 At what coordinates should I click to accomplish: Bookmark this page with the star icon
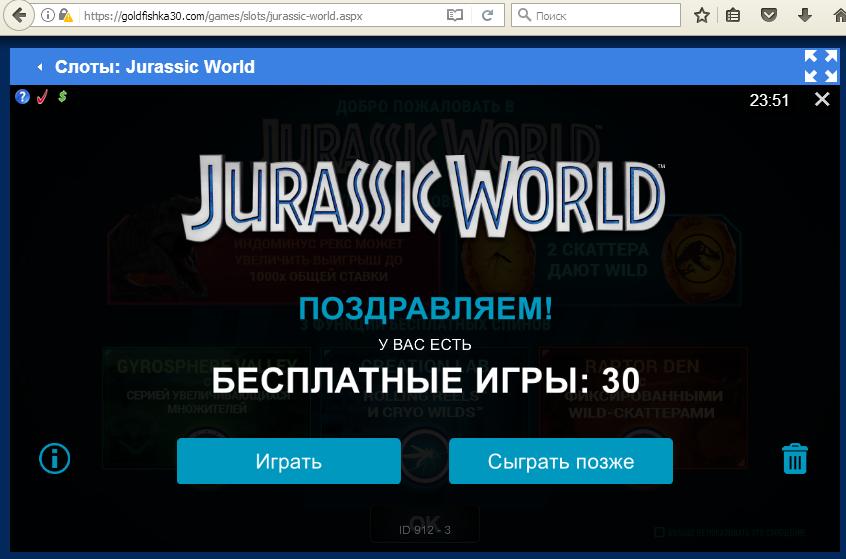click(x=701, y=15)
